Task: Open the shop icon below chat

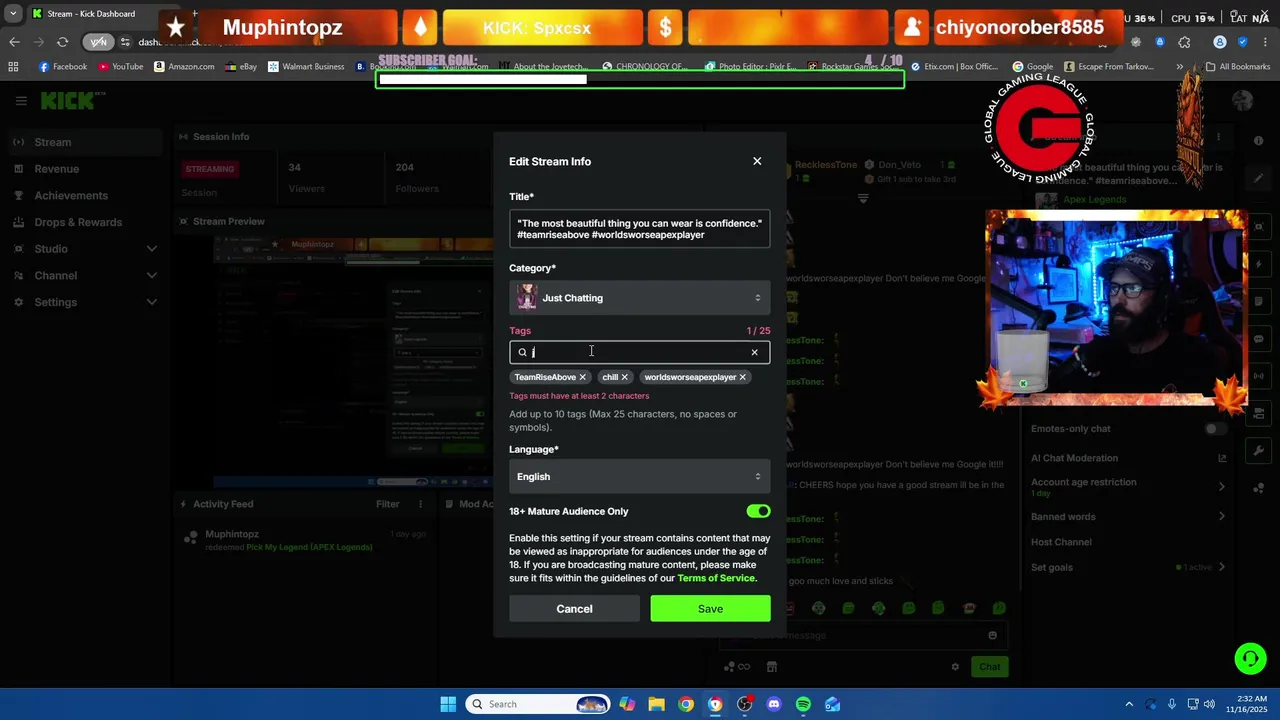Action: point(772,667)
